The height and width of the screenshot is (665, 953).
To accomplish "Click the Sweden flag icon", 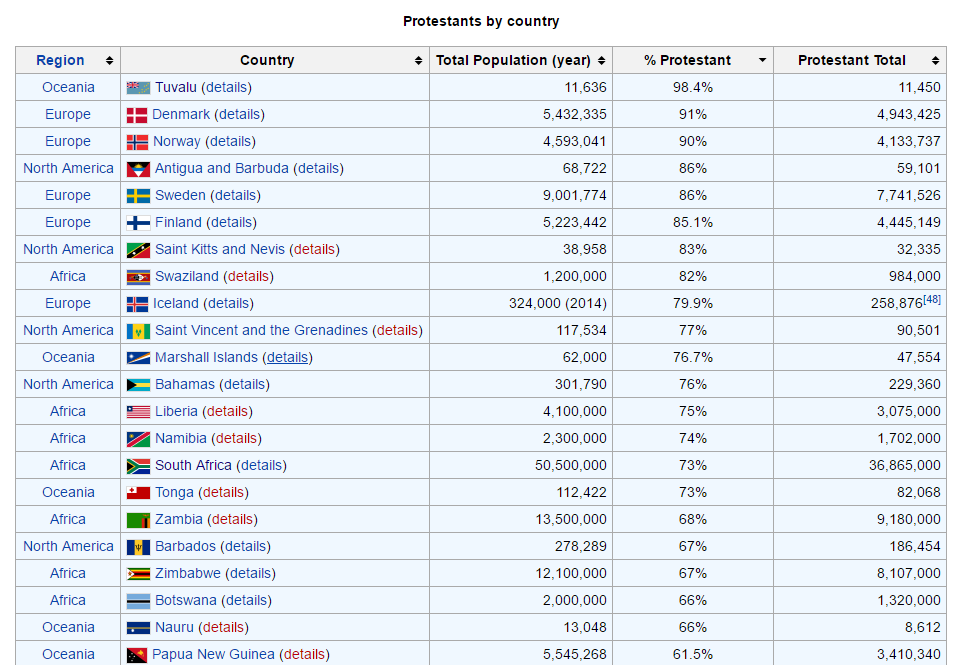I will (x=138, y=196).
